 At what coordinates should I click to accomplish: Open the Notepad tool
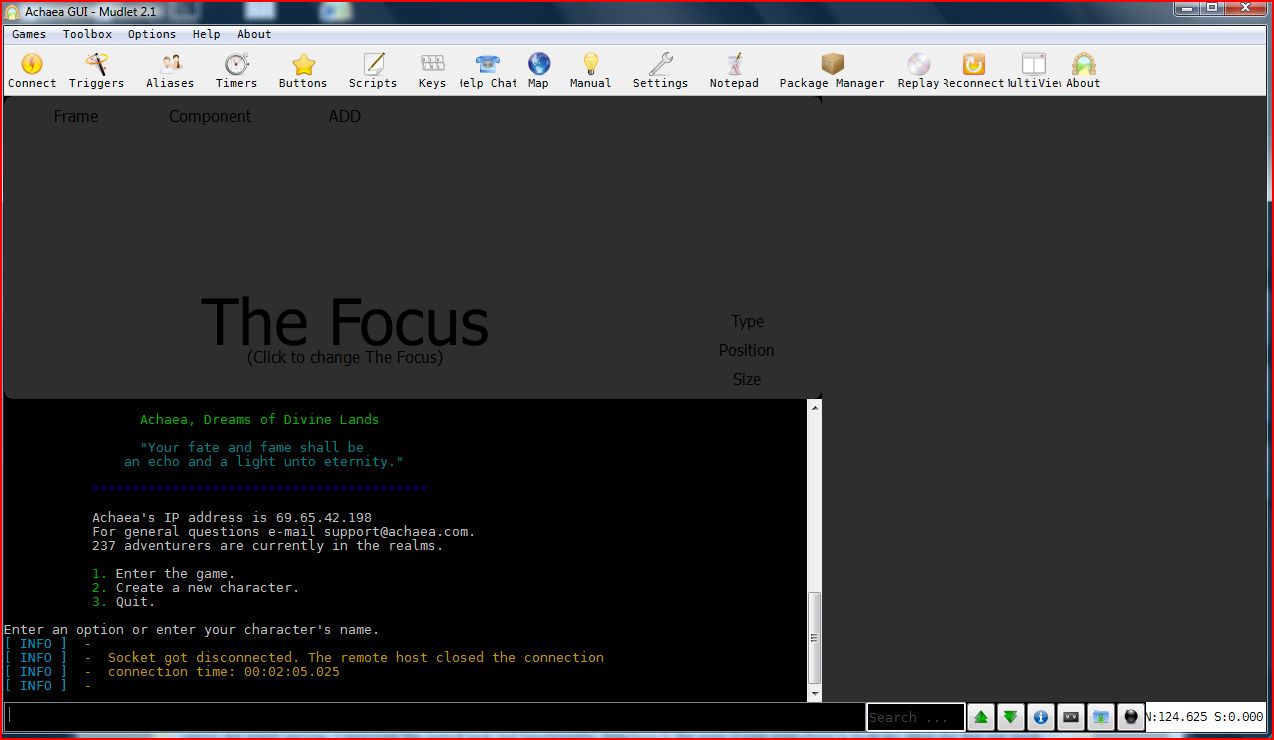point(734,71)
